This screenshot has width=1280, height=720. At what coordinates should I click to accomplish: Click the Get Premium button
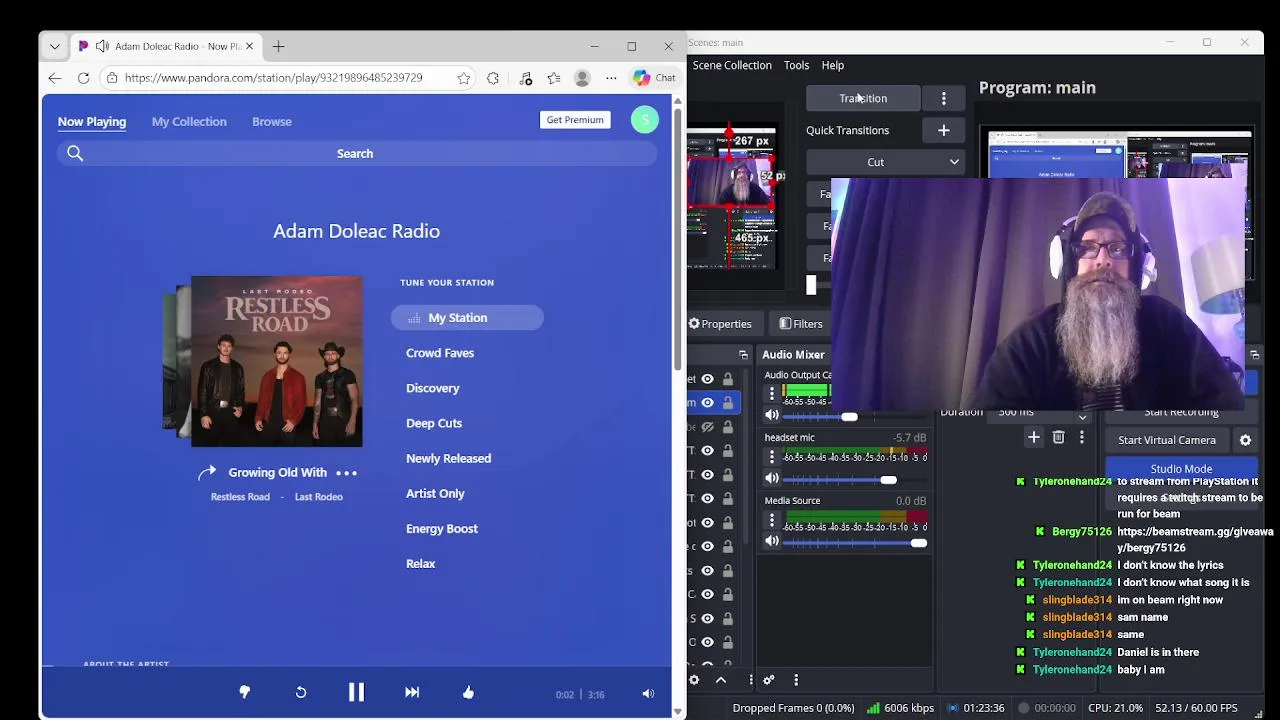(x=575, y=120)
